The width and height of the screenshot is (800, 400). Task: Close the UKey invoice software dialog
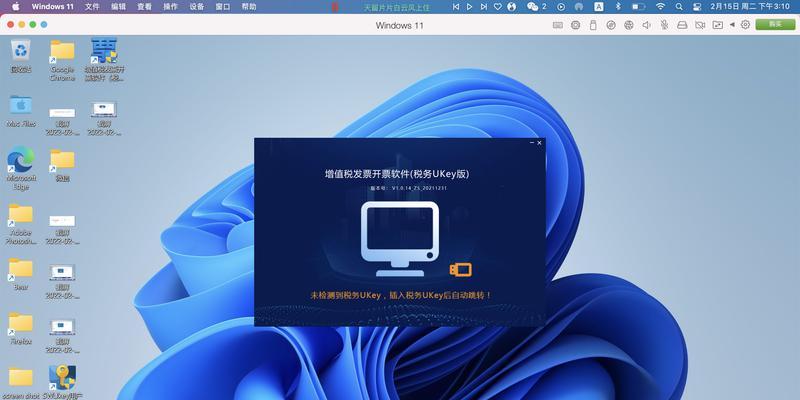tap(539, 143)
